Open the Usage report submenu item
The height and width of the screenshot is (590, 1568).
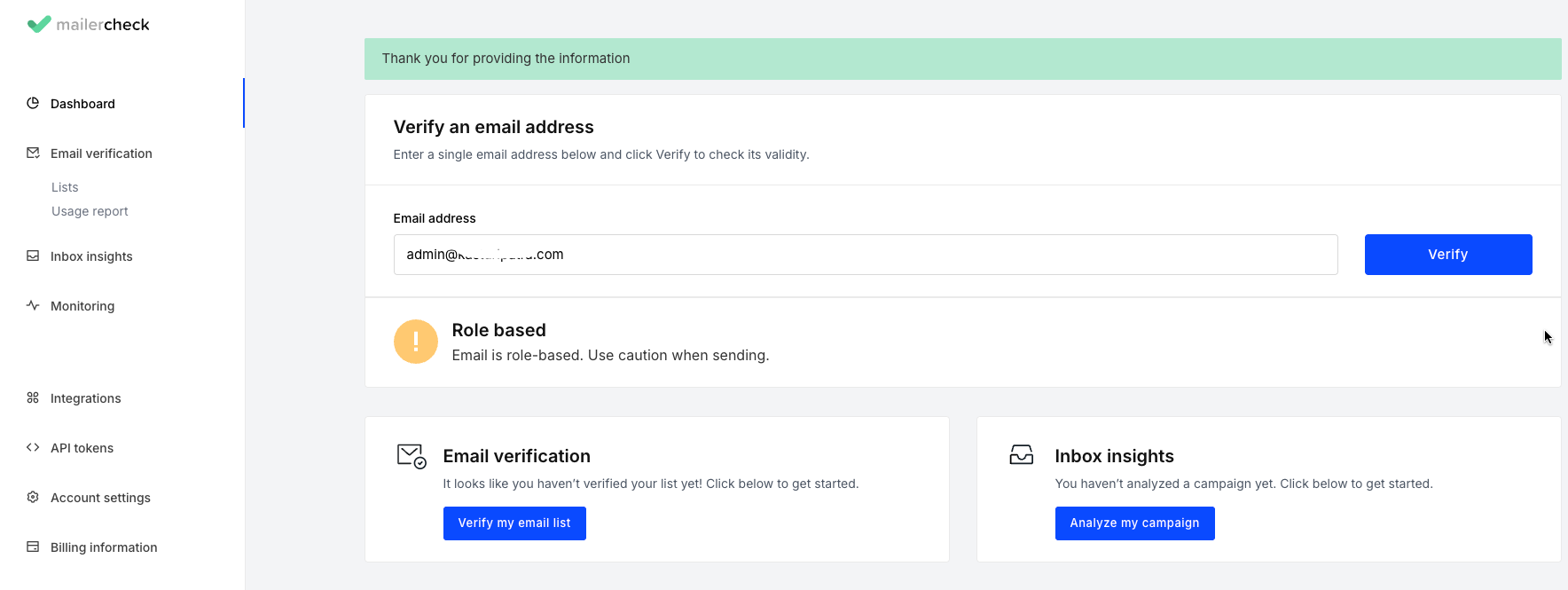(90, 211)
